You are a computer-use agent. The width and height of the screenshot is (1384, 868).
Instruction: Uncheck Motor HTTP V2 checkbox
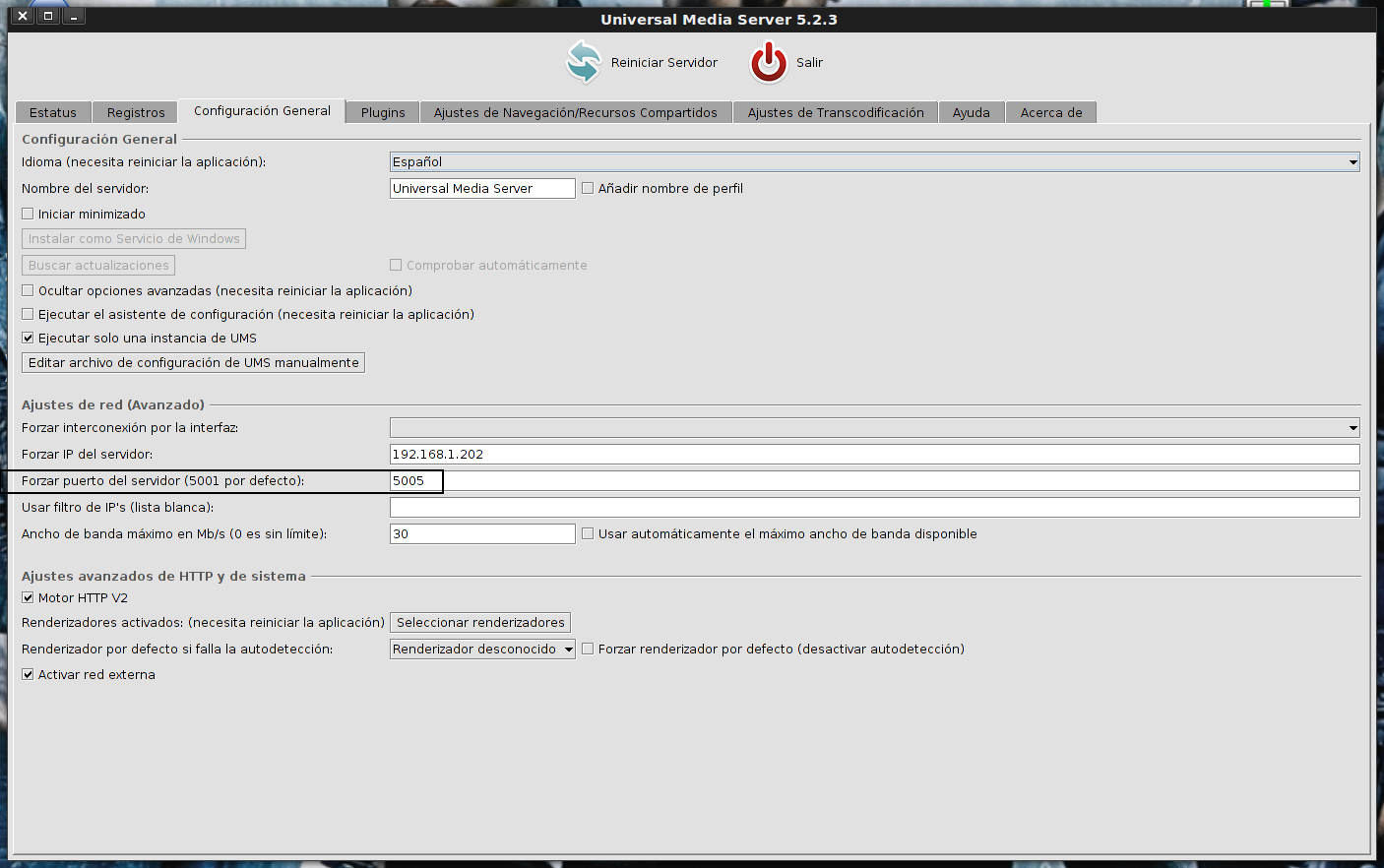[x=28, y=597]
